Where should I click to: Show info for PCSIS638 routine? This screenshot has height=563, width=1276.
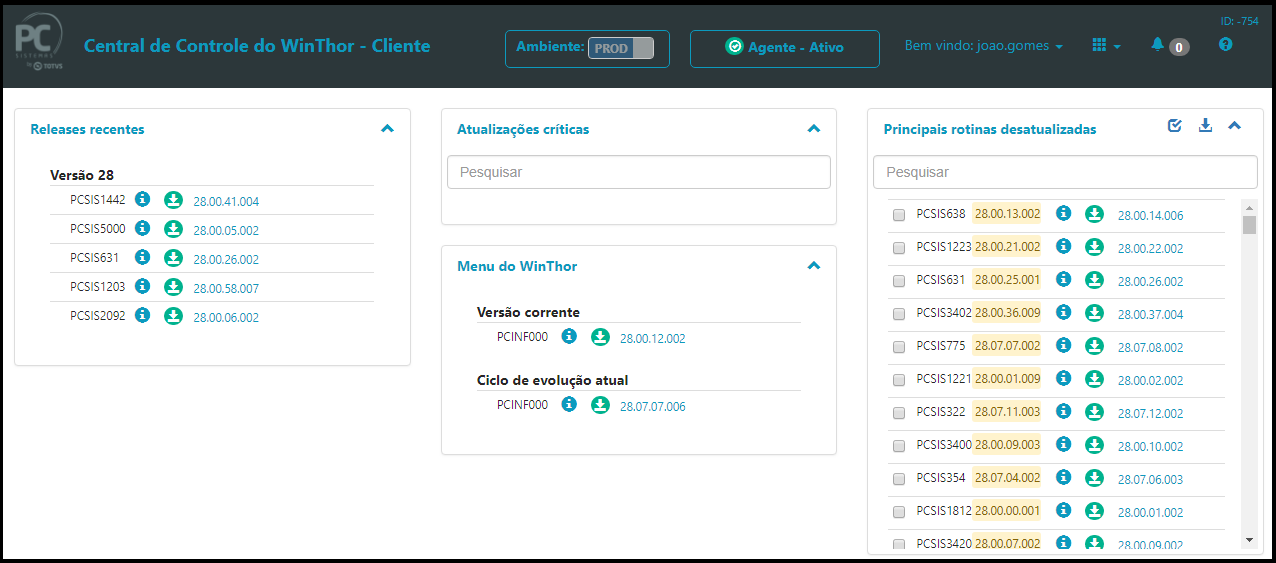[1064, 213]
